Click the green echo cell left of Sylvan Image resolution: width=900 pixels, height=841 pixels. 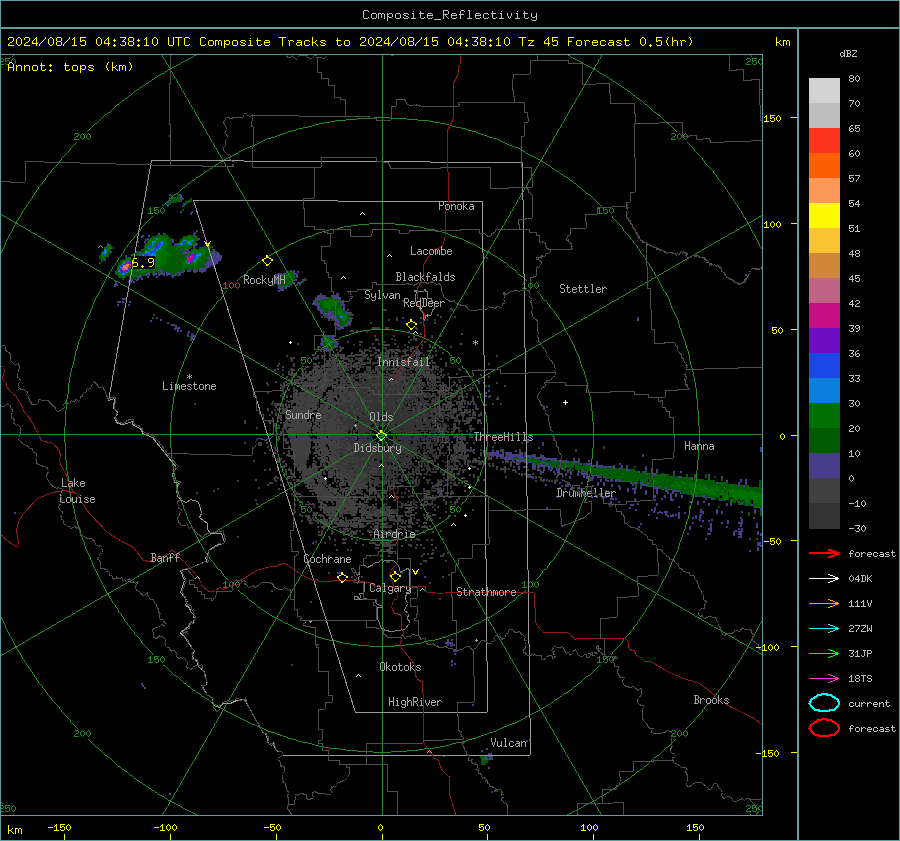pos(333,311)
